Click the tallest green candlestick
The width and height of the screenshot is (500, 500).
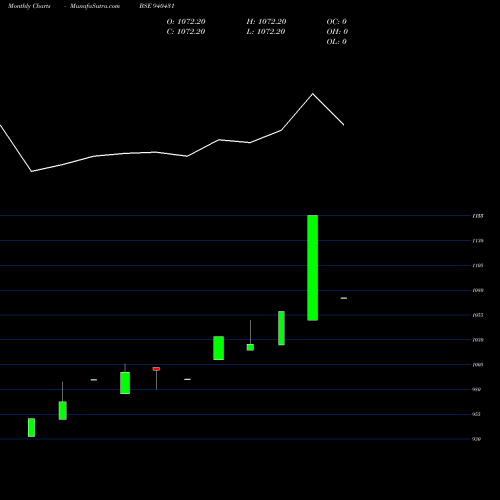[313, 268]
